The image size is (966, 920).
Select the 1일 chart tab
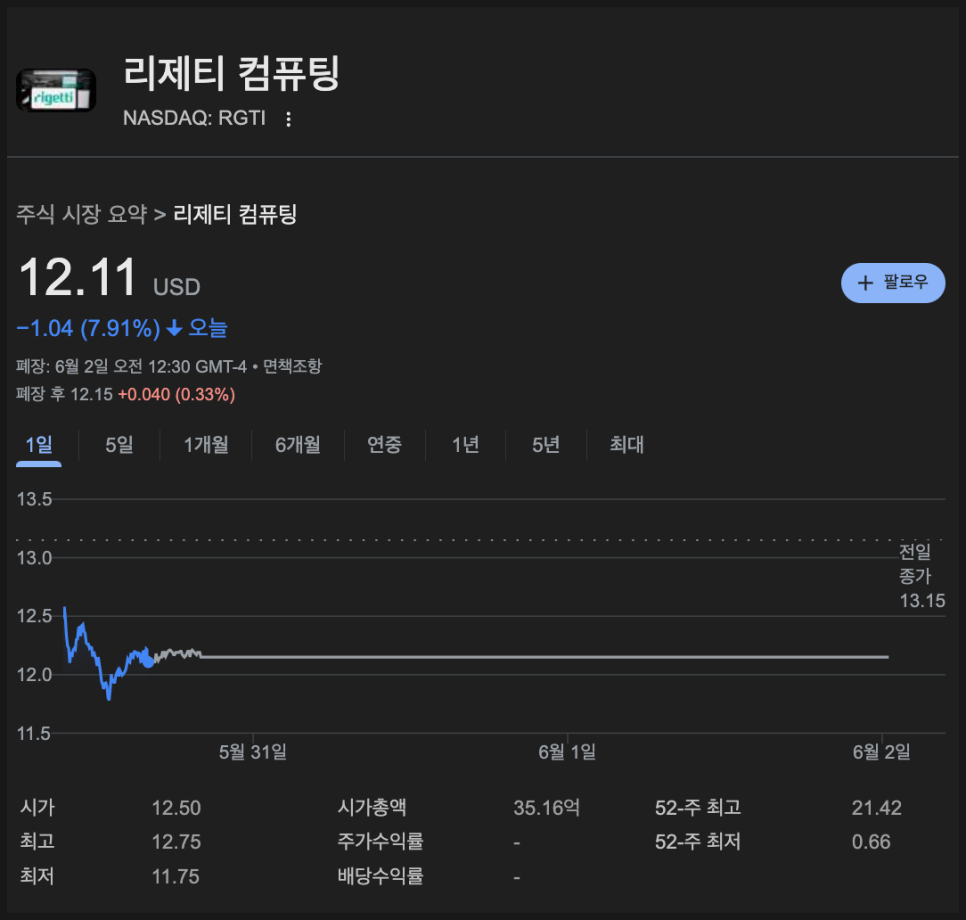tap(39, 445)
